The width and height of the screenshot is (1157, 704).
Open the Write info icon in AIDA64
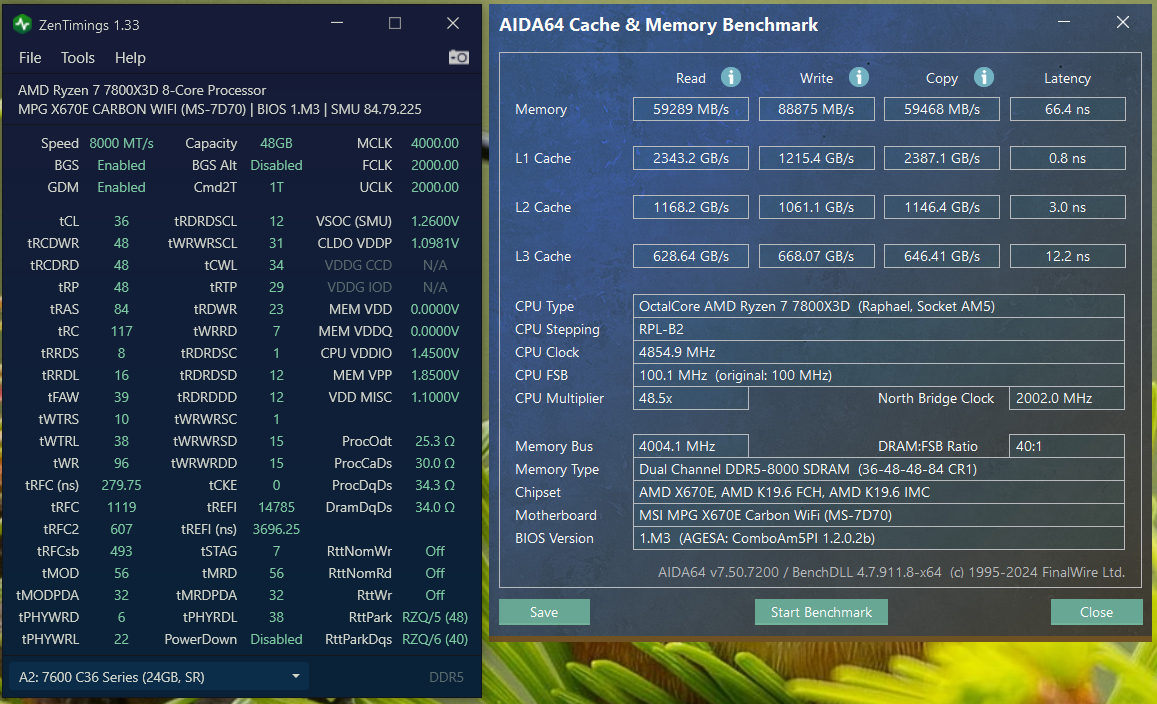(x=858, y=77)
